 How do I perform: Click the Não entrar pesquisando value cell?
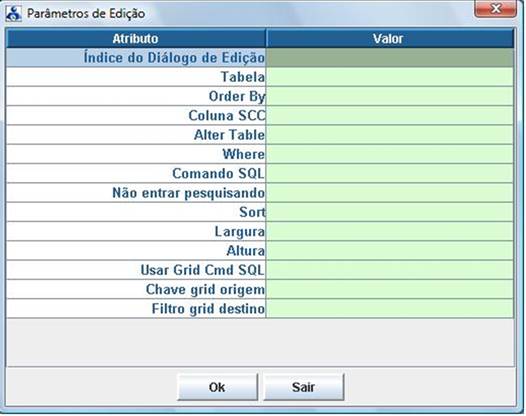[x=390, y=193]
